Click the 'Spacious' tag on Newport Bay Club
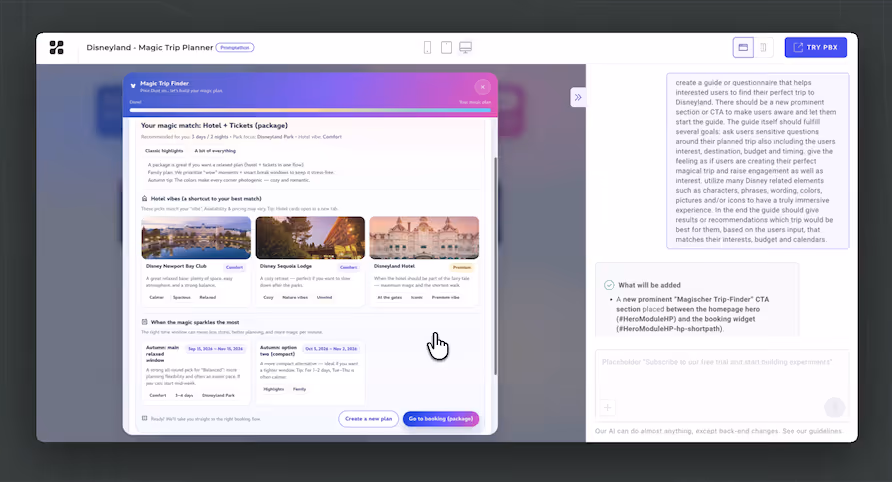Screen dimensions: 892x482 tap(181, 298)
